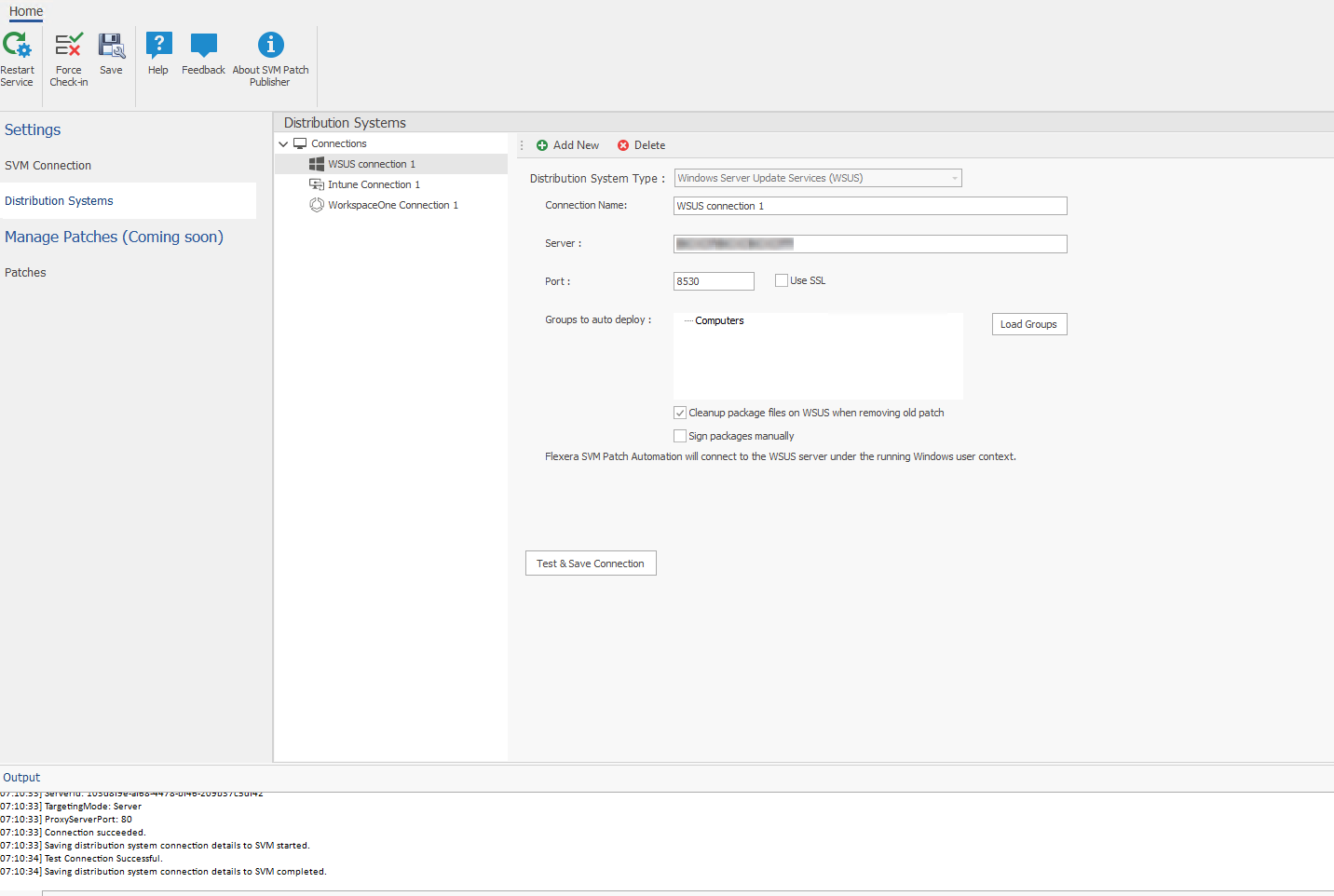Click the Intune Connection 1 icon
This screenshot has width=1334, height=896.
[317, 184]
